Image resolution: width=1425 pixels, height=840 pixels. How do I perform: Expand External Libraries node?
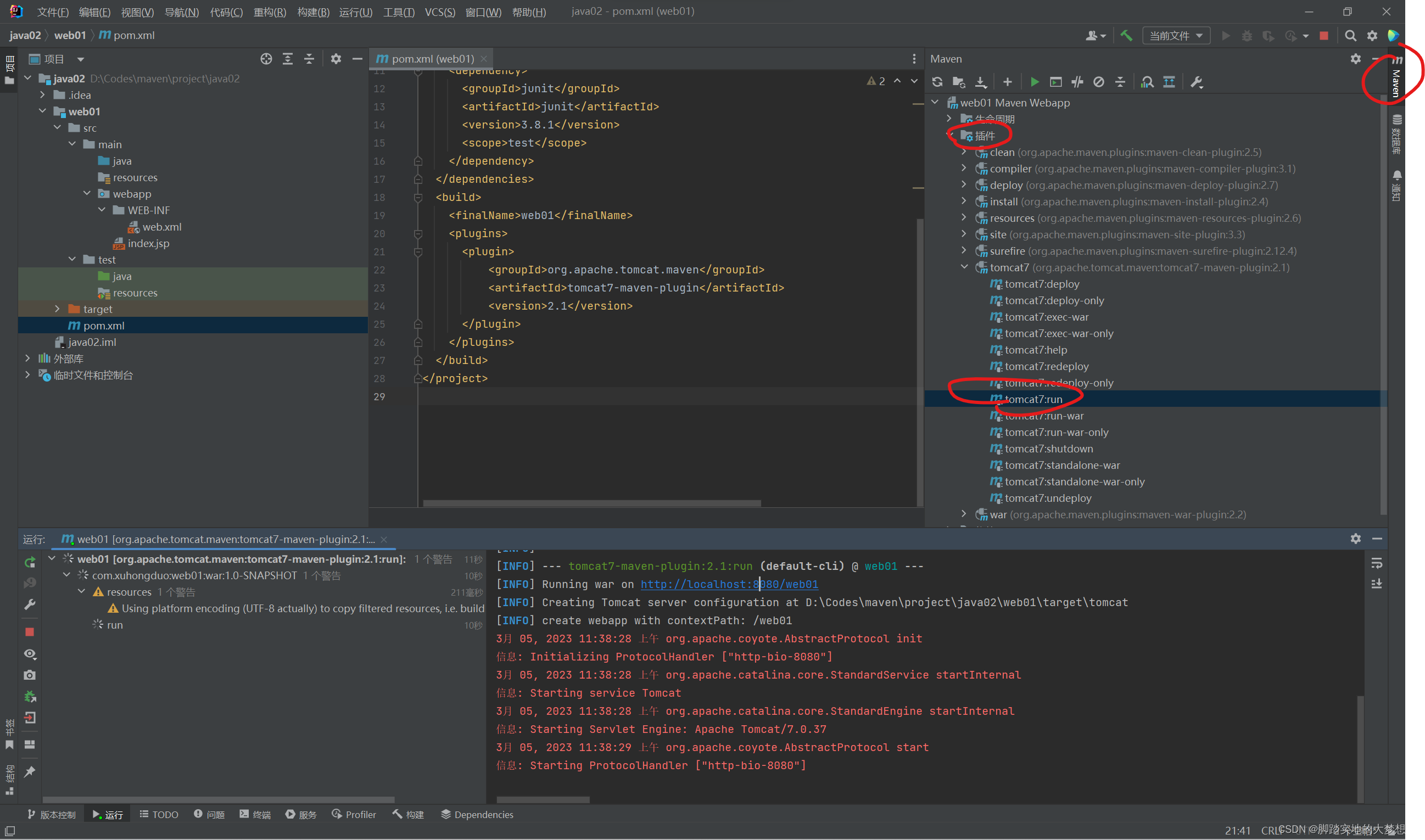click(x=28, y=359)
